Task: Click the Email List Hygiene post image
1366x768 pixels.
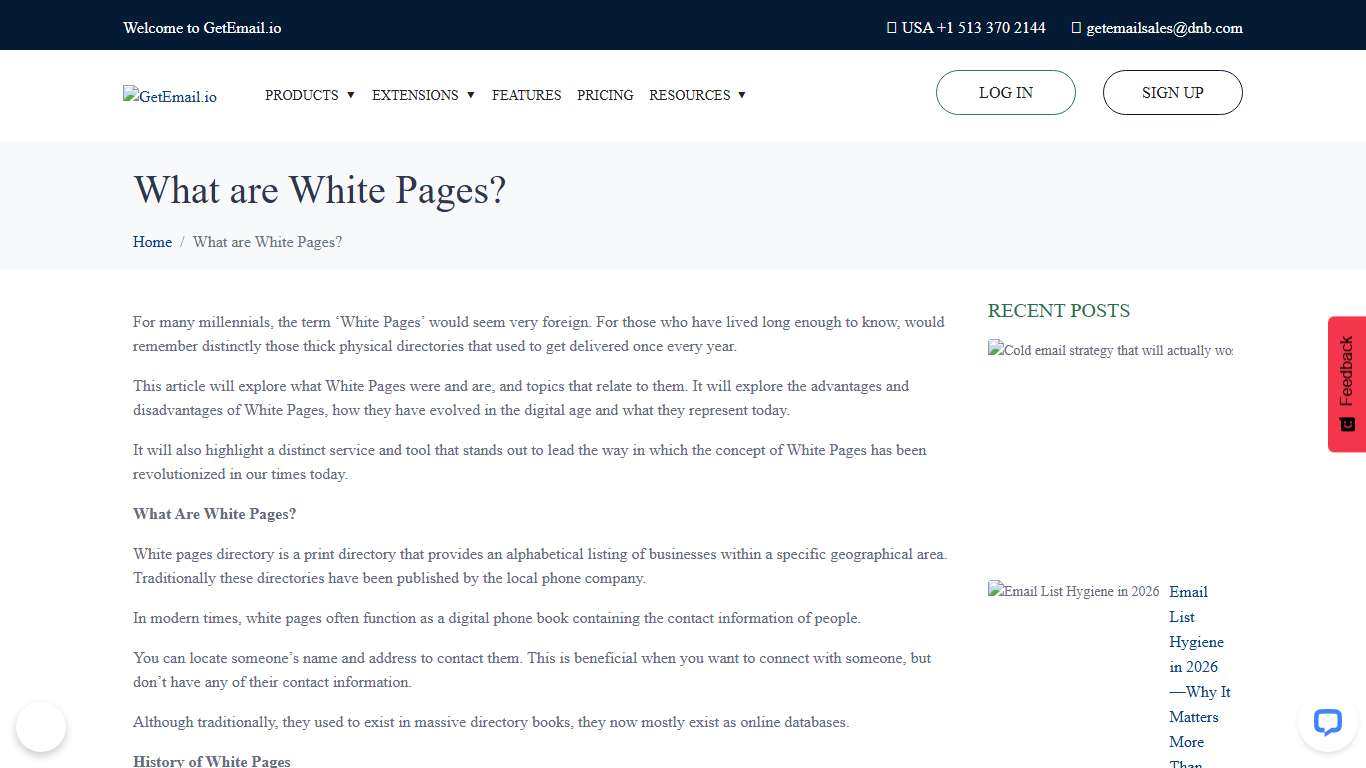Action: (x=1072, y=591)
